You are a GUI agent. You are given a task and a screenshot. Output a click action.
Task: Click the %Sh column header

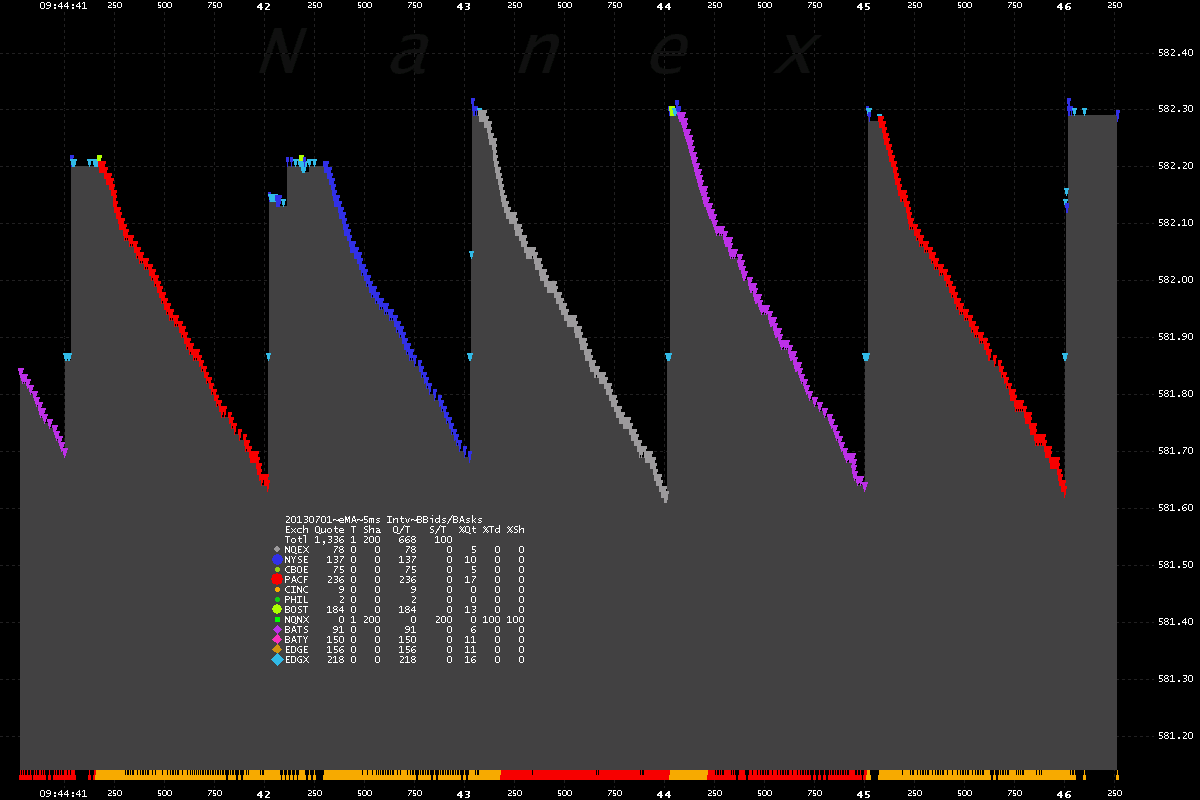point(515,529)
